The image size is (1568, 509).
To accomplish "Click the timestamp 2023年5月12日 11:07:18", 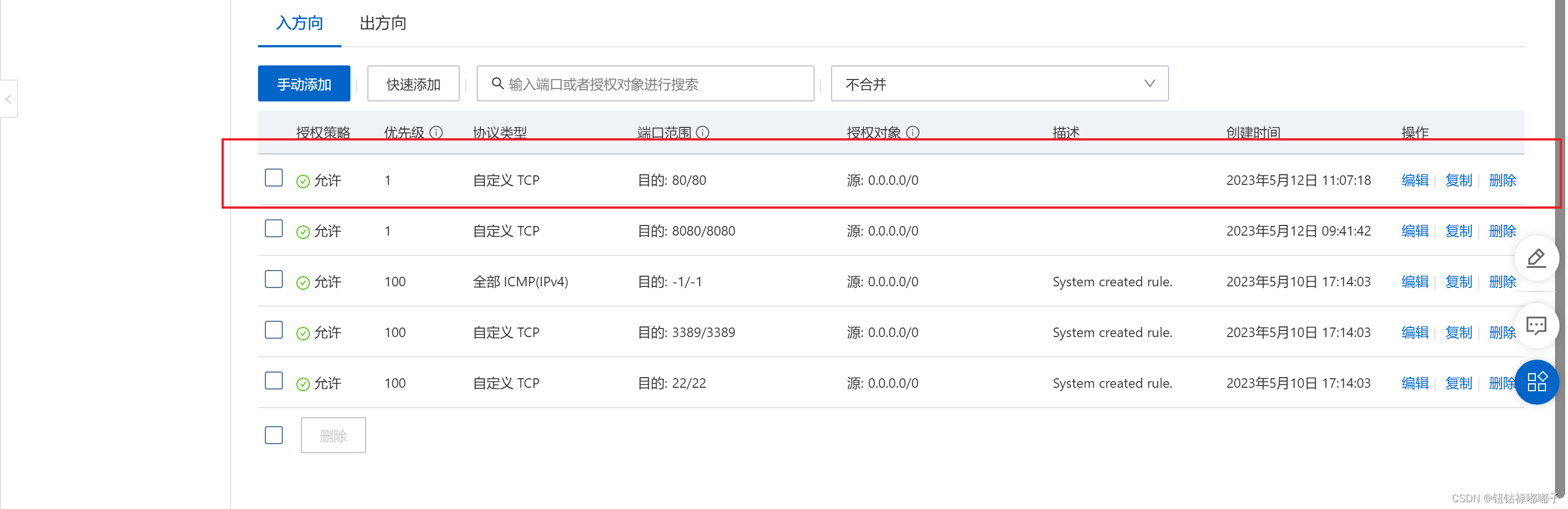I will pos(1298,180).
